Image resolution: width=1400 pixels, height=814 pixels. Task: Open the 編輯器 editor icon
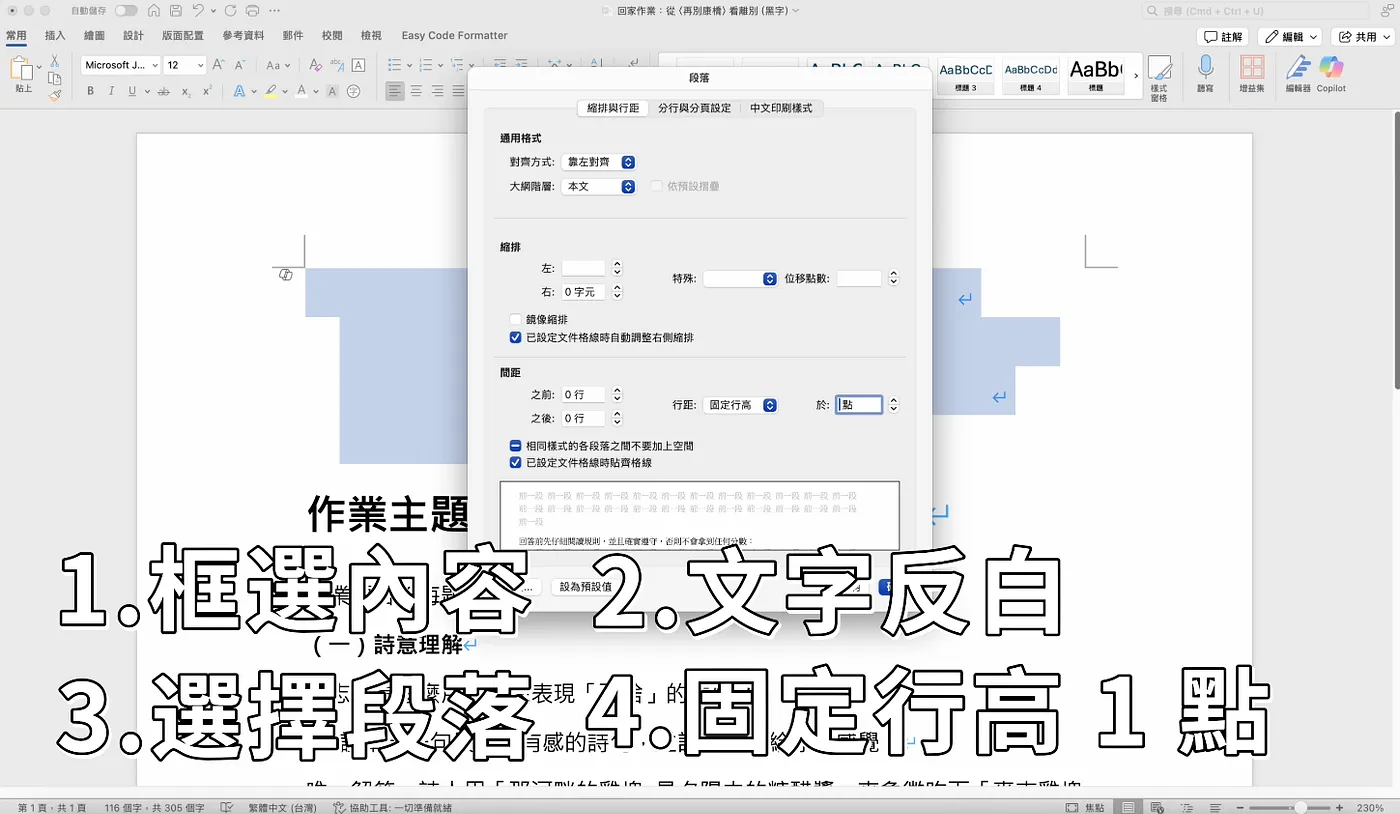pyautogui.click(x=1298, y=75)
